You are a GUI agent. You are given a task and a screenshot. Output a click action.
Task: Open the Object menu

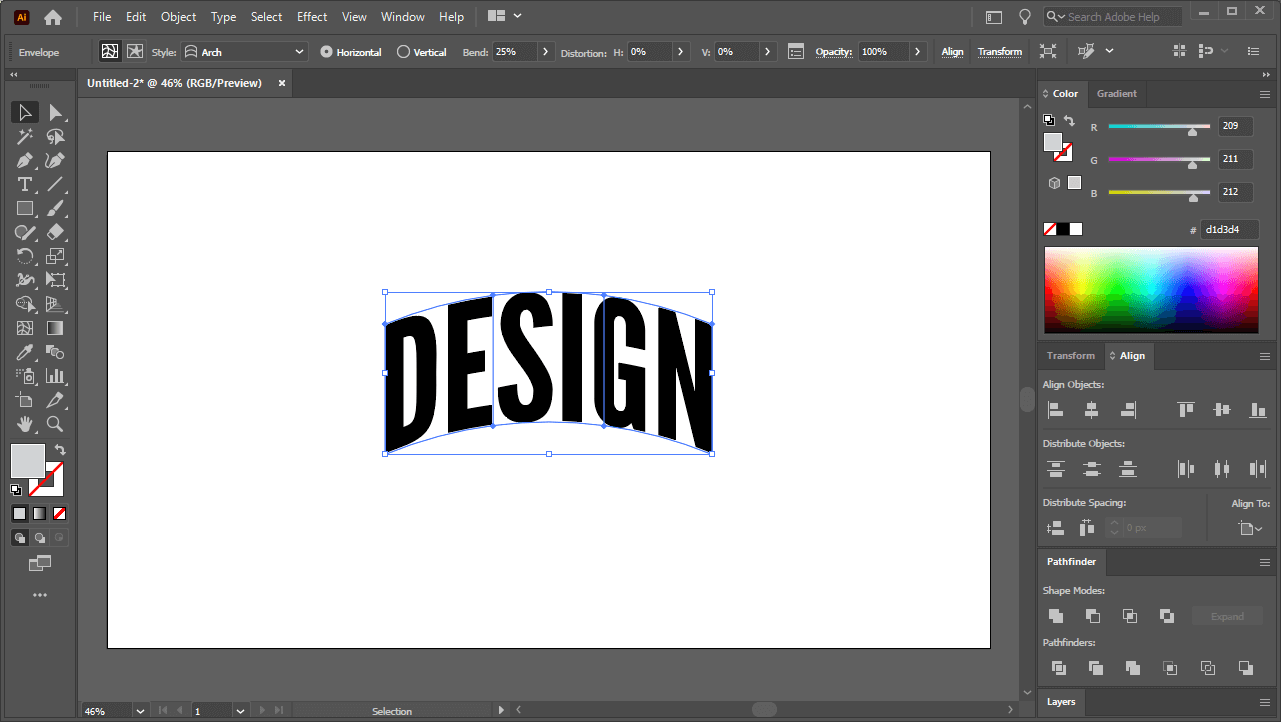click(x=179, y=17)
